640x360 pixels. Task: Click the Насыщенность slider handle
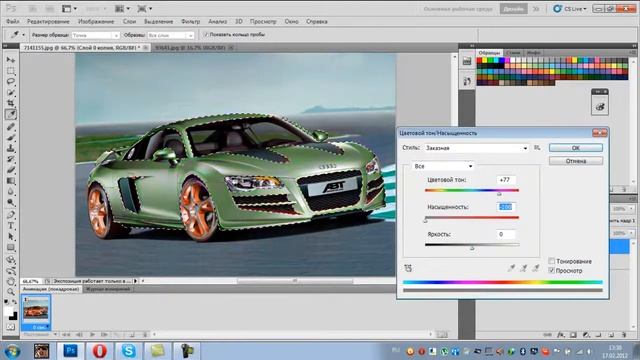pyautogui.click(x=426, y=221)
